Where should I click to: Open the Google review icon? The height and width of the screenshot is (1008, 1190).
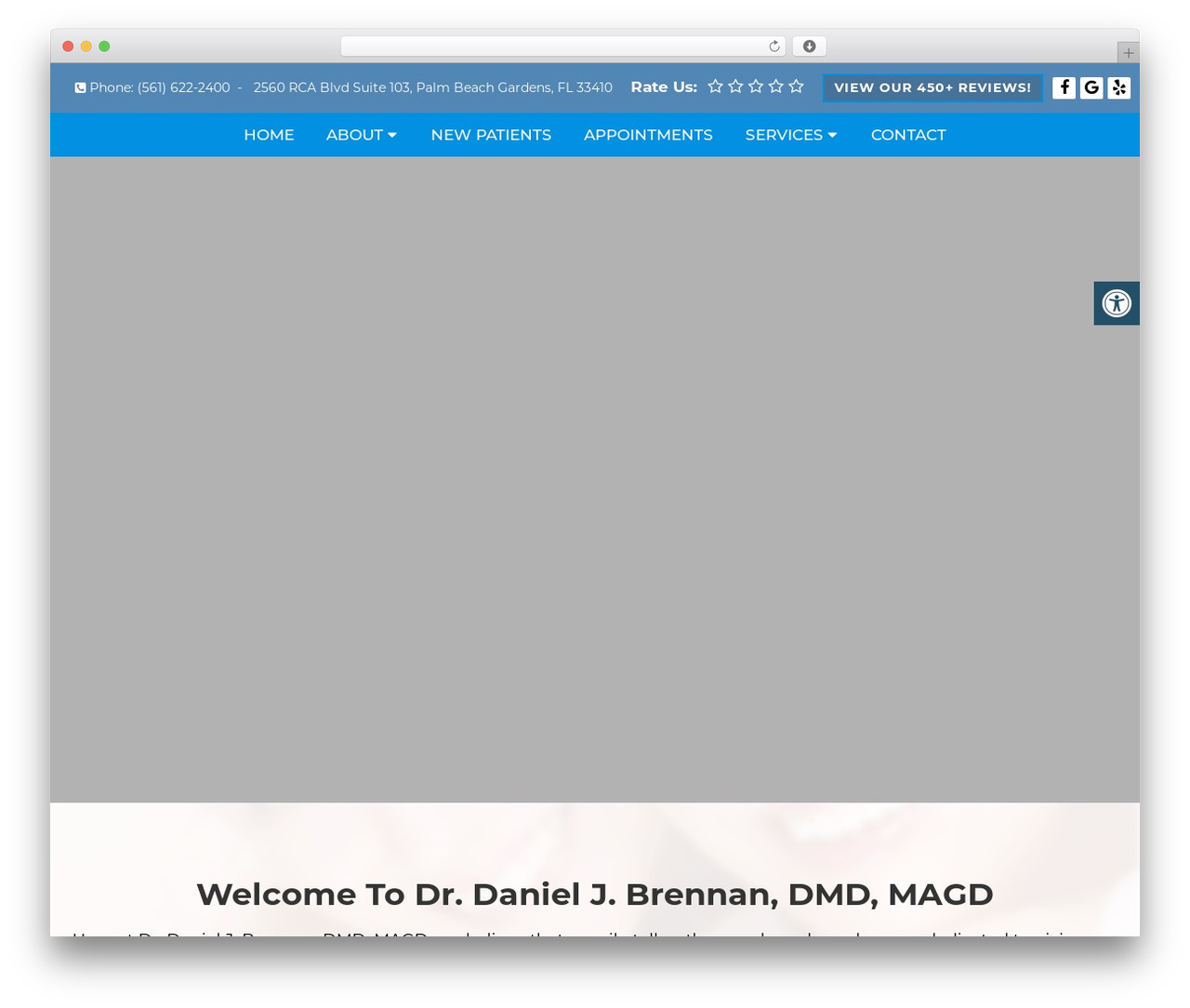click(1091, 87)
